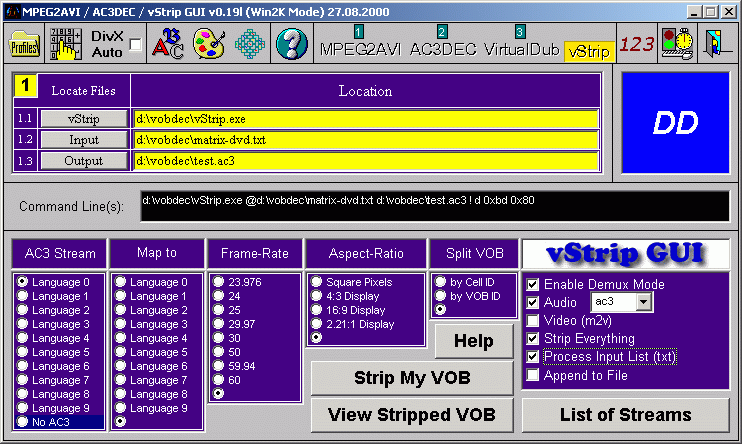Click the Help button
This screenshot has height=444, width=742.
(x=474, y=341)
